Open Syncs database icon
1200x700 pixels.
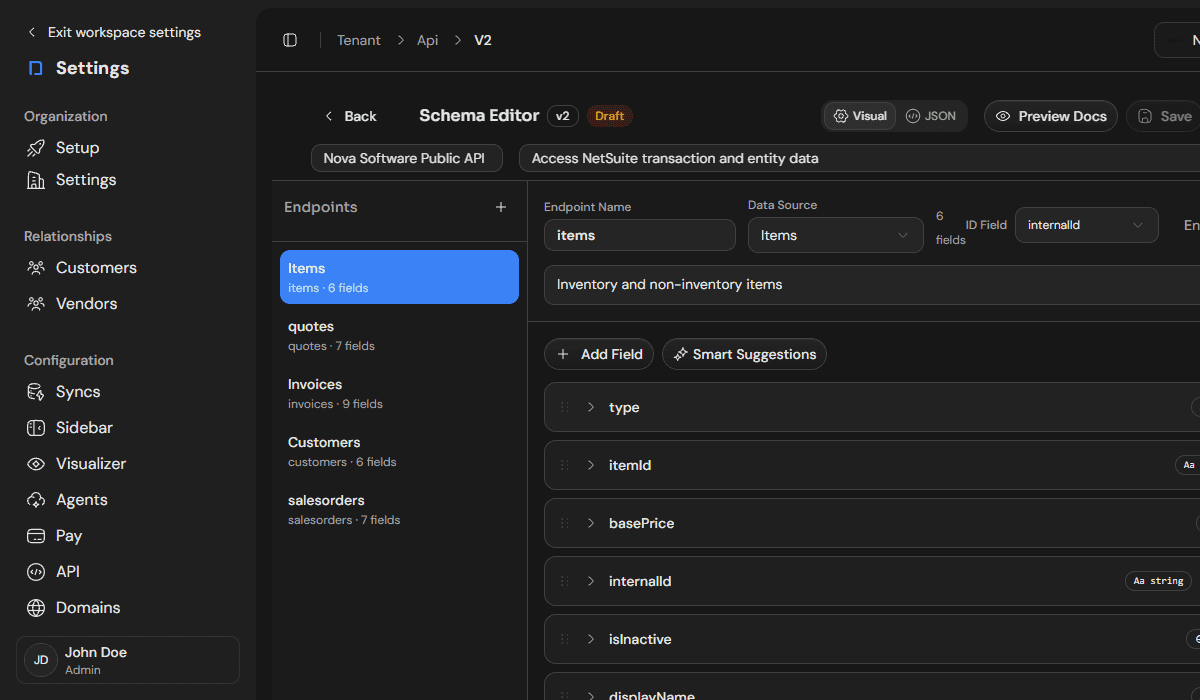tap(36, 392)
